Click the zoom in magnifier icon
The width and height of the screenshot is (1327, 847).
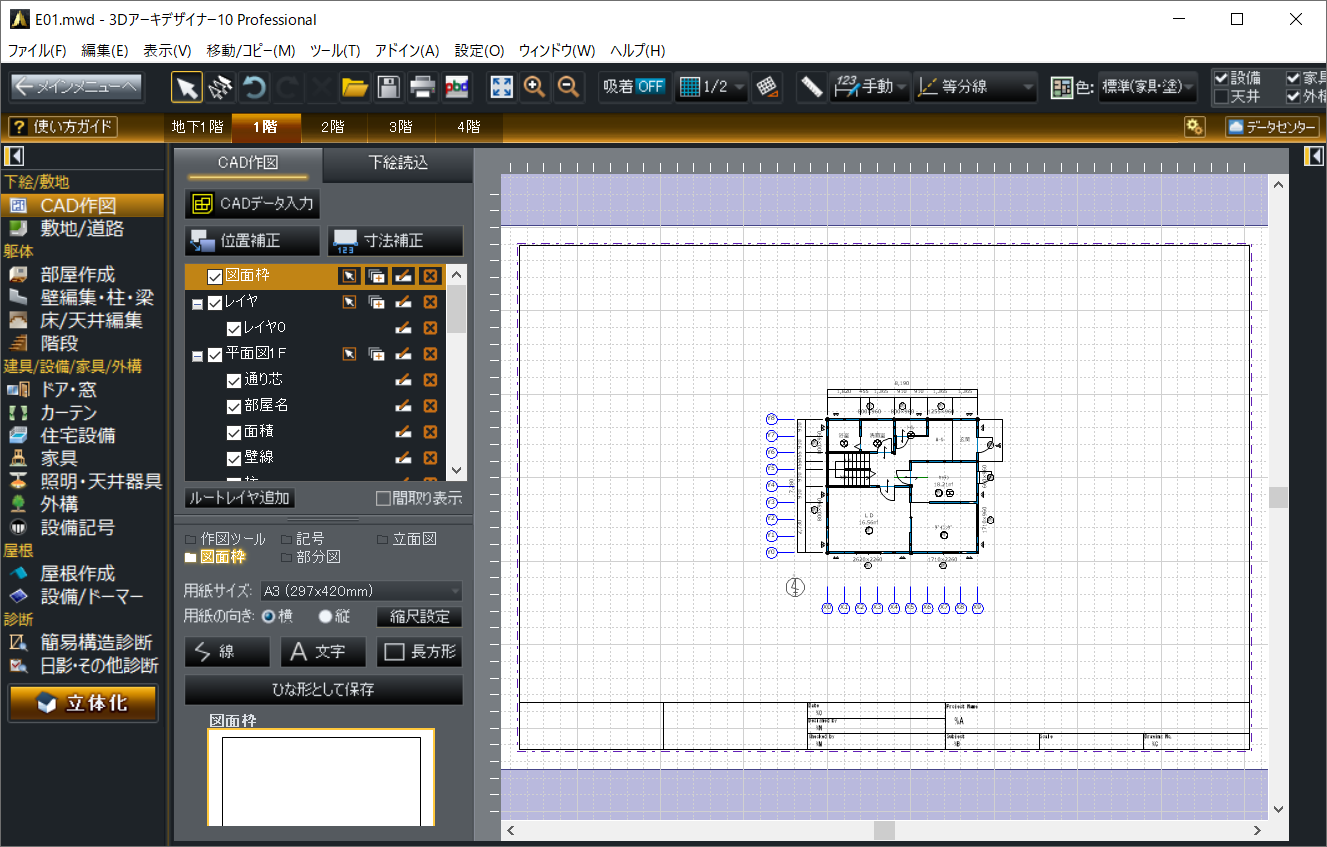(535, 87)
